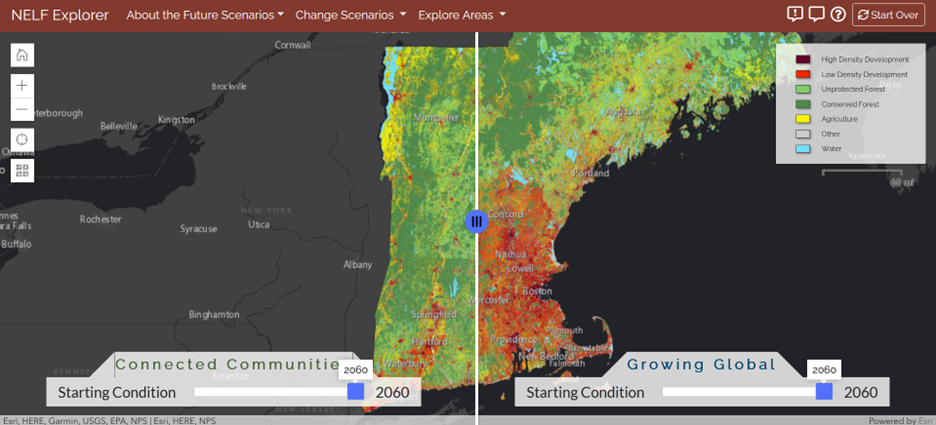Expand the Explore Areas menu

(x=461, y=15)
